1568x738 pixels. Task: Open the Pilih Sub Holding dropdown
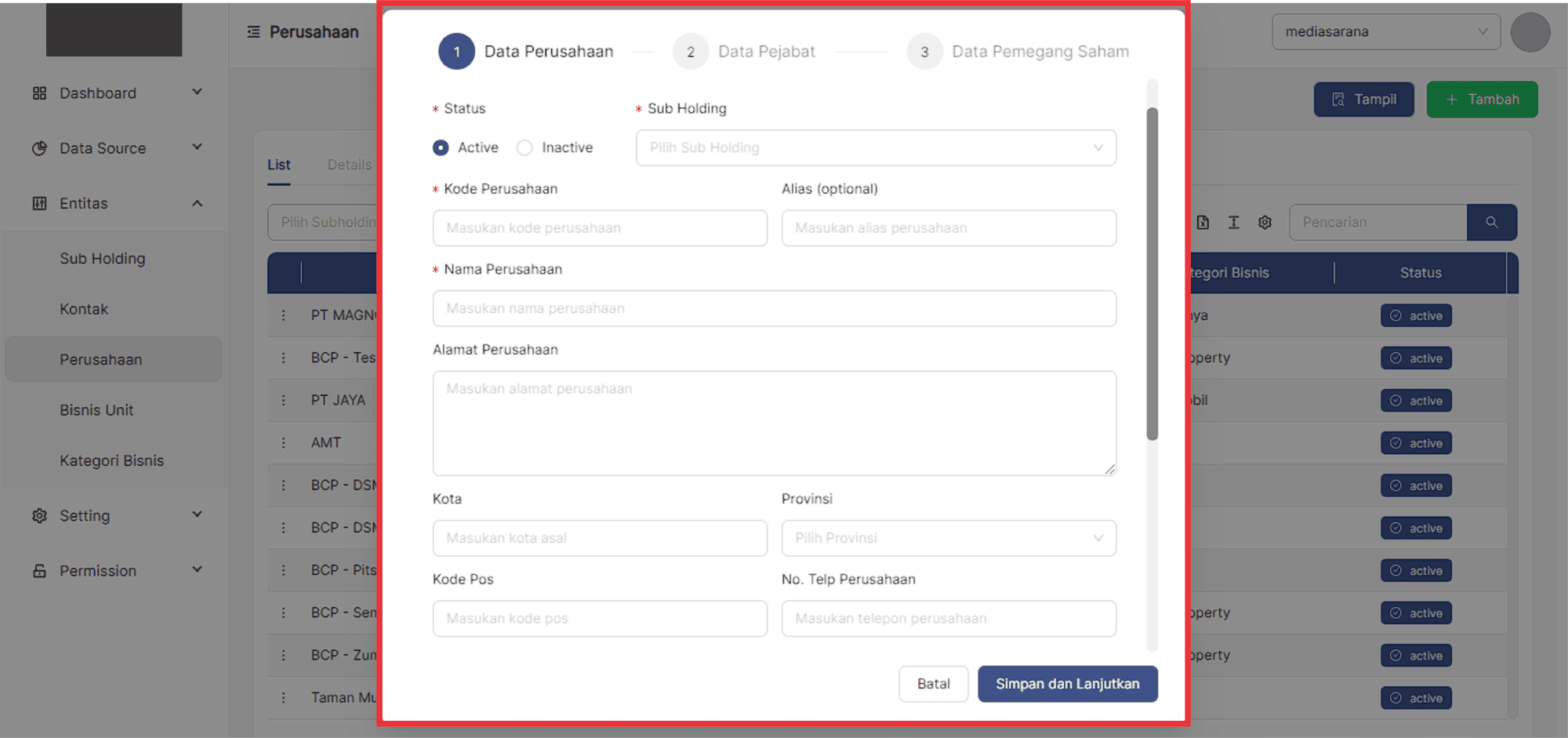[875, 147]
